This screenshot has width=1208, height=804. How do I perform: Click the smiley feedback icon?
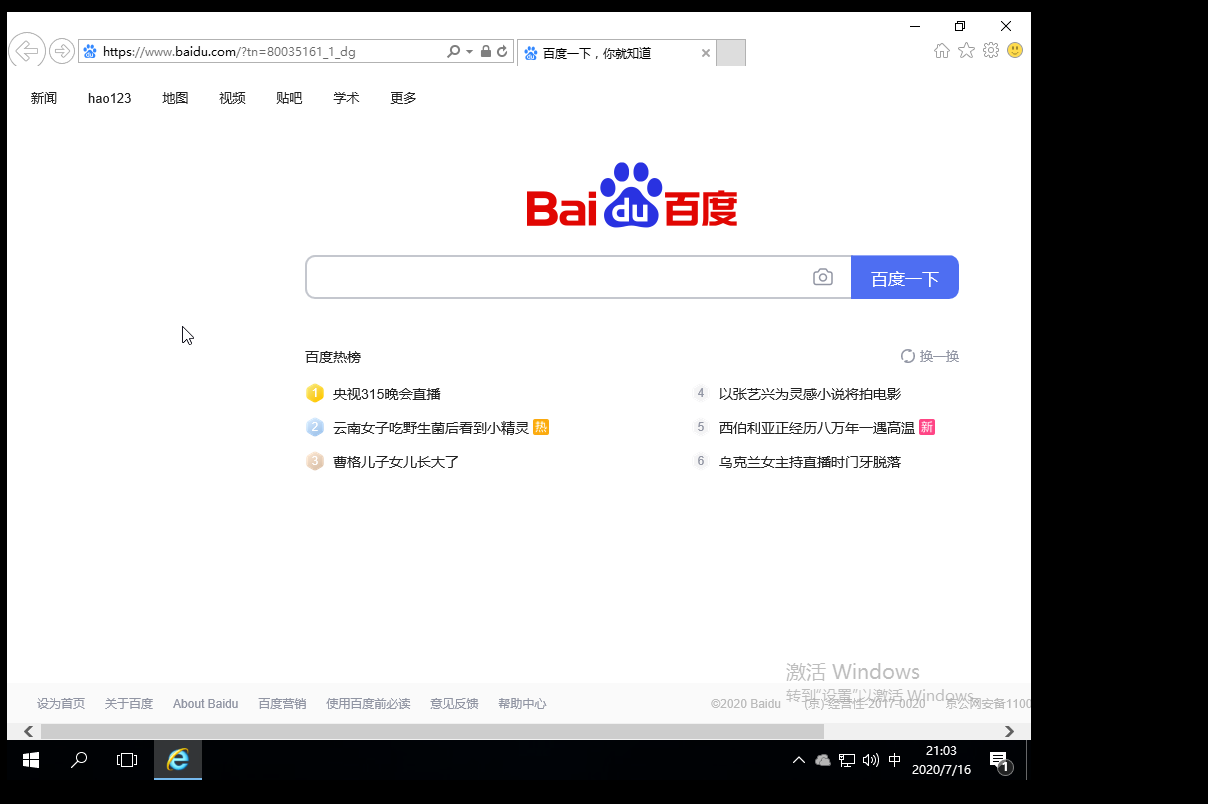tap(1015, 50)
